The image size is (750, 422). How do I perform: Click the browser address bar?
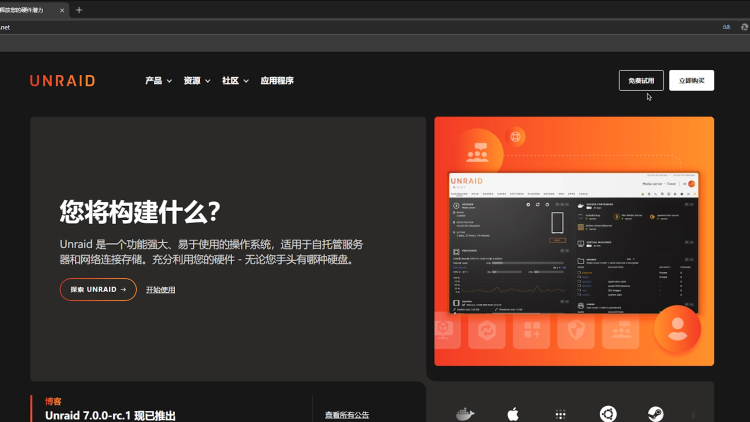pyautogui.click(x=359, y=27)
